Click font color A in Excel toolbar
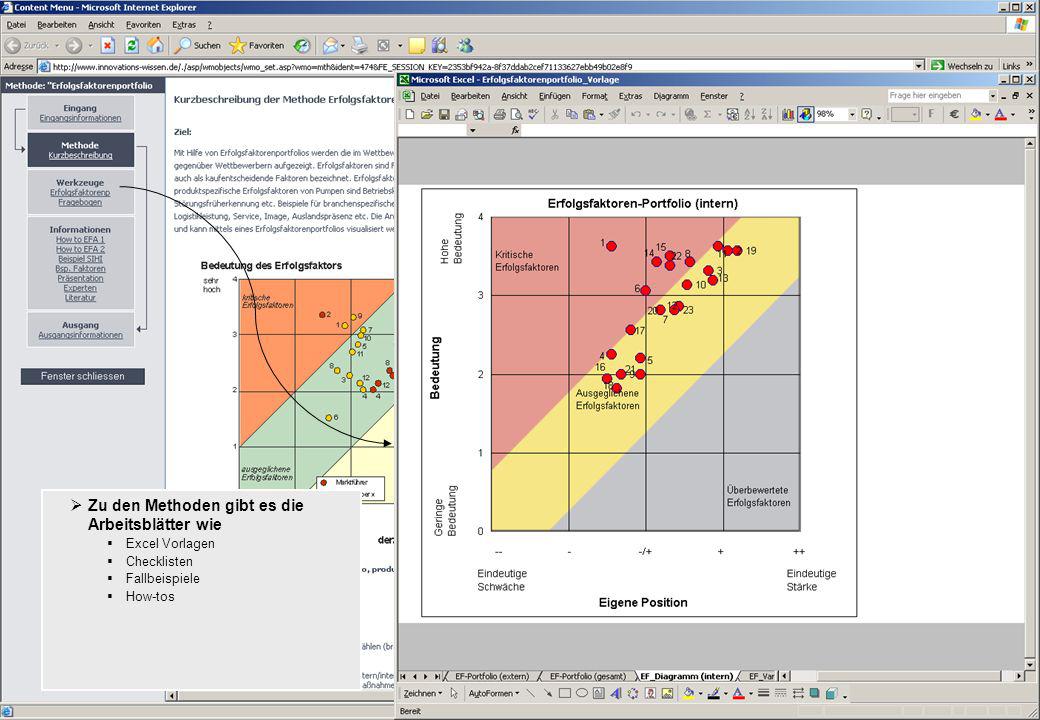Viewport: 1040px width, 720px height. (x=1001, y=114)
